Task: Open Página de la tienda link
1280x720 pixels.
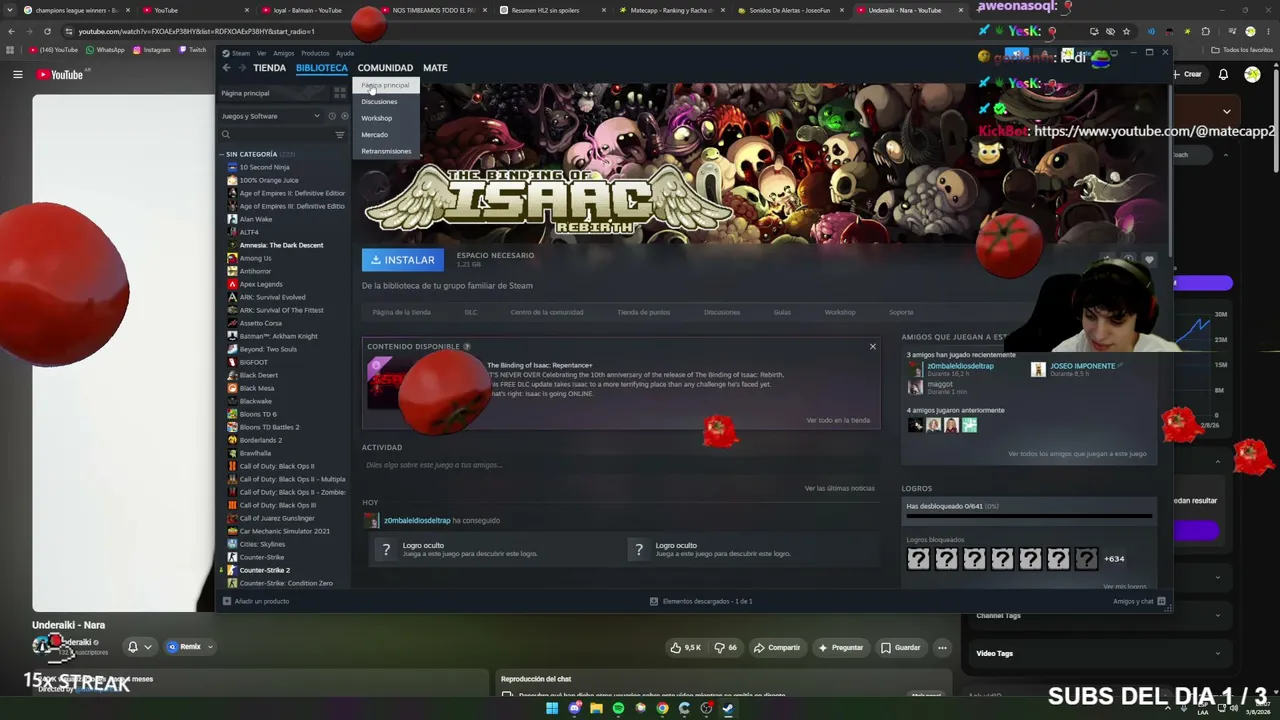Action: (401, 312)
